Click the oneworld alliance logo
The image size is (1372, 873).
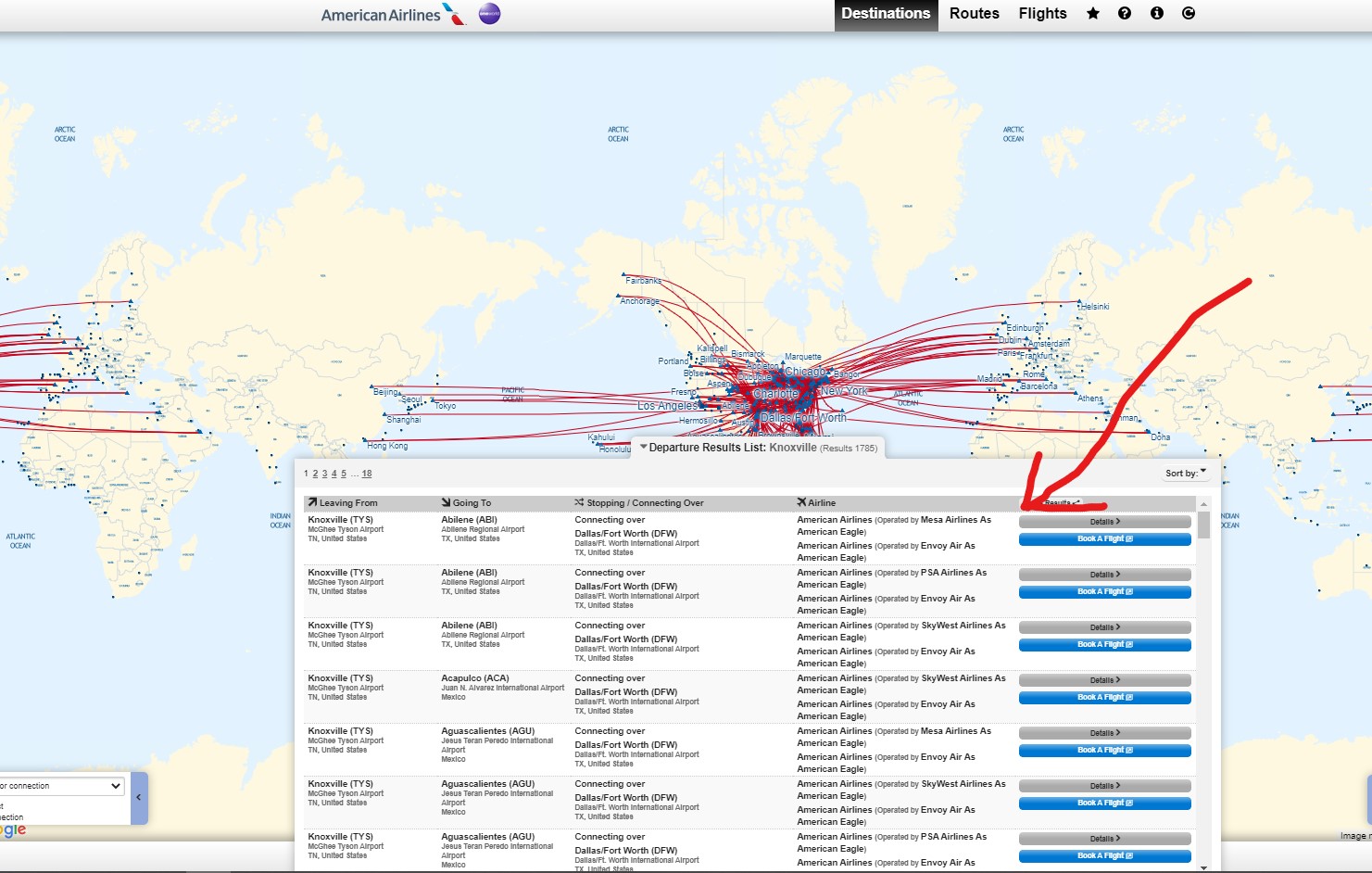click(489, 14)
